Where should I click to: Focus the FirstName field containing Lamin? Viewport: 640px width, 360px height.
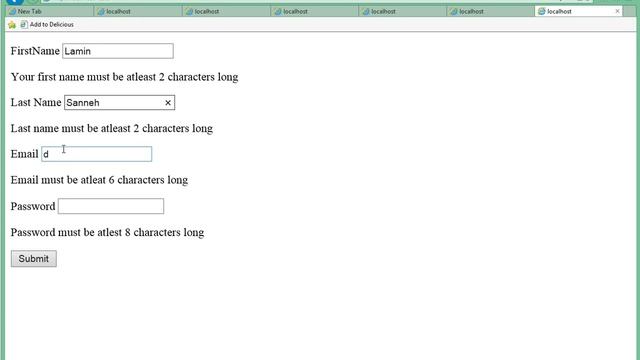(118, 51)
